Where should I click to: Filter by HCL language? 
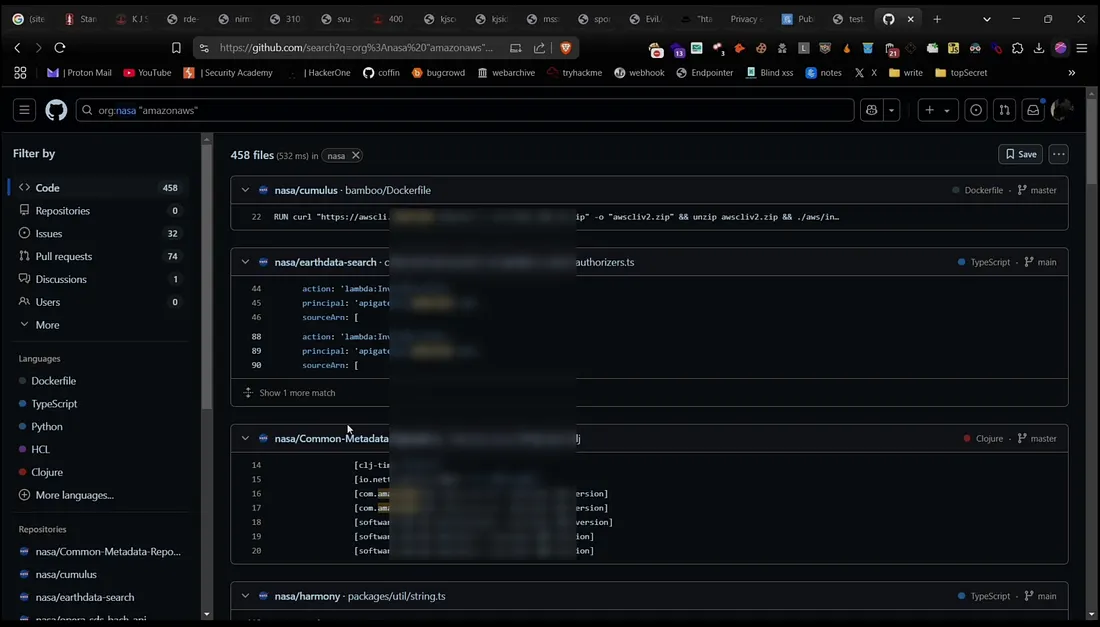pyautogui.click(x=40, y=450)
